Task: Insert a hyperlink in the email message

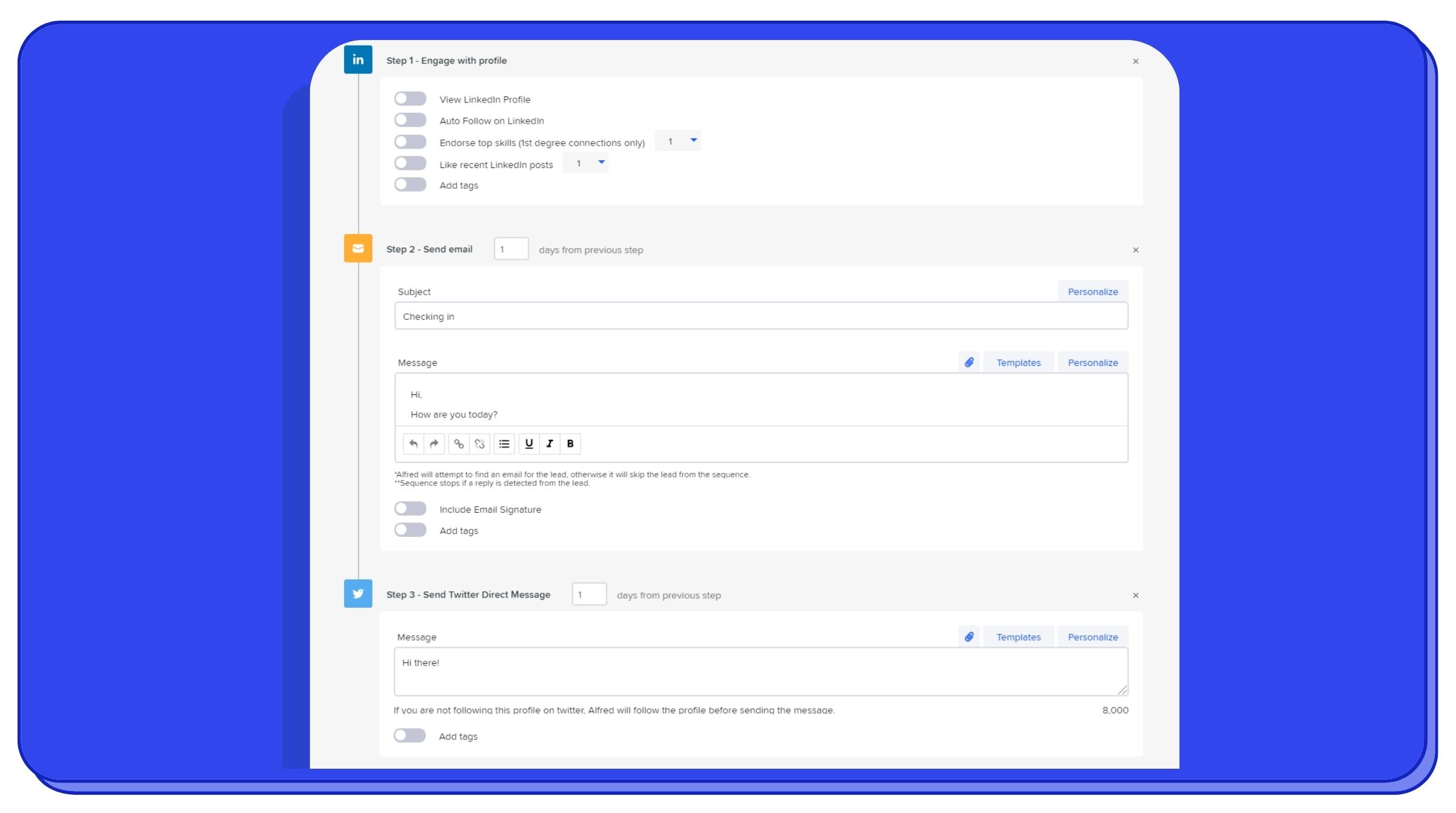Action: point(459,444)
